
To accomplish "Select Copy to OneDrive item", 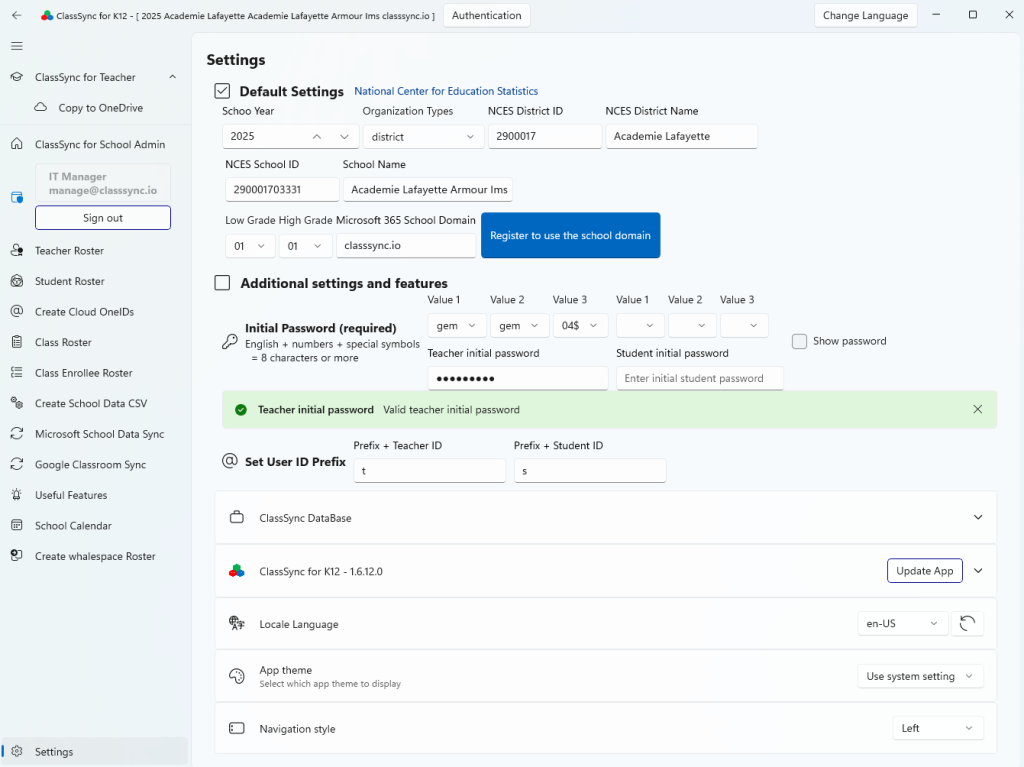I will coord(95,107).
